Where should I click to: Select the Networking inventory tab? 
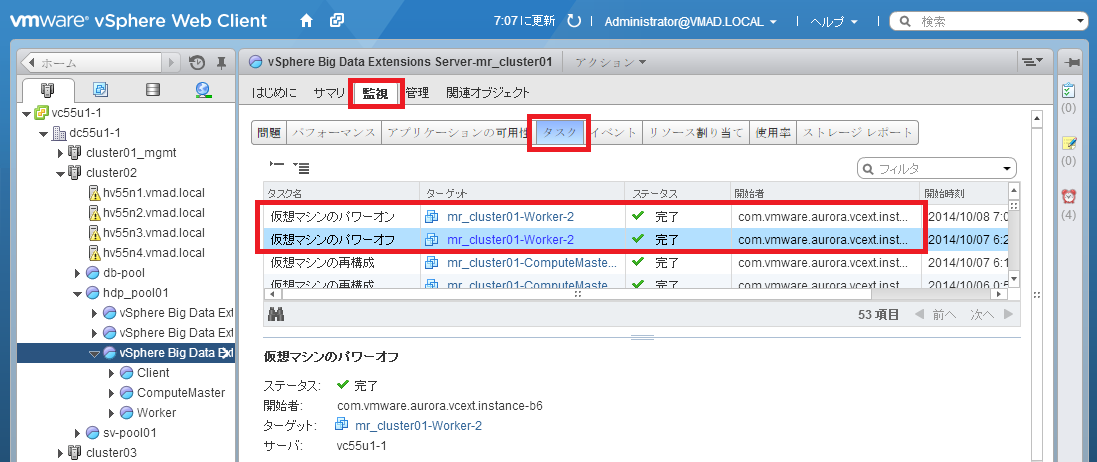coord(204,89)
